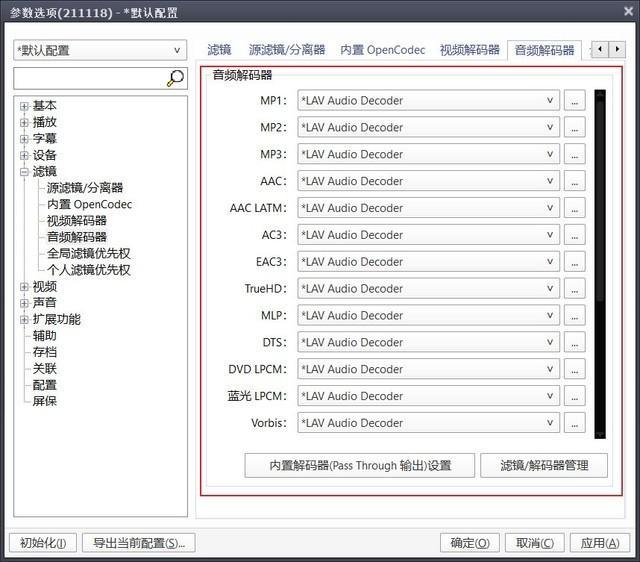This screenshot has height=562, width=640.
Task: Click 内置解码器(Pass Through 输出)设置 button
Action: pyautogui.click(x=360, y=465)
